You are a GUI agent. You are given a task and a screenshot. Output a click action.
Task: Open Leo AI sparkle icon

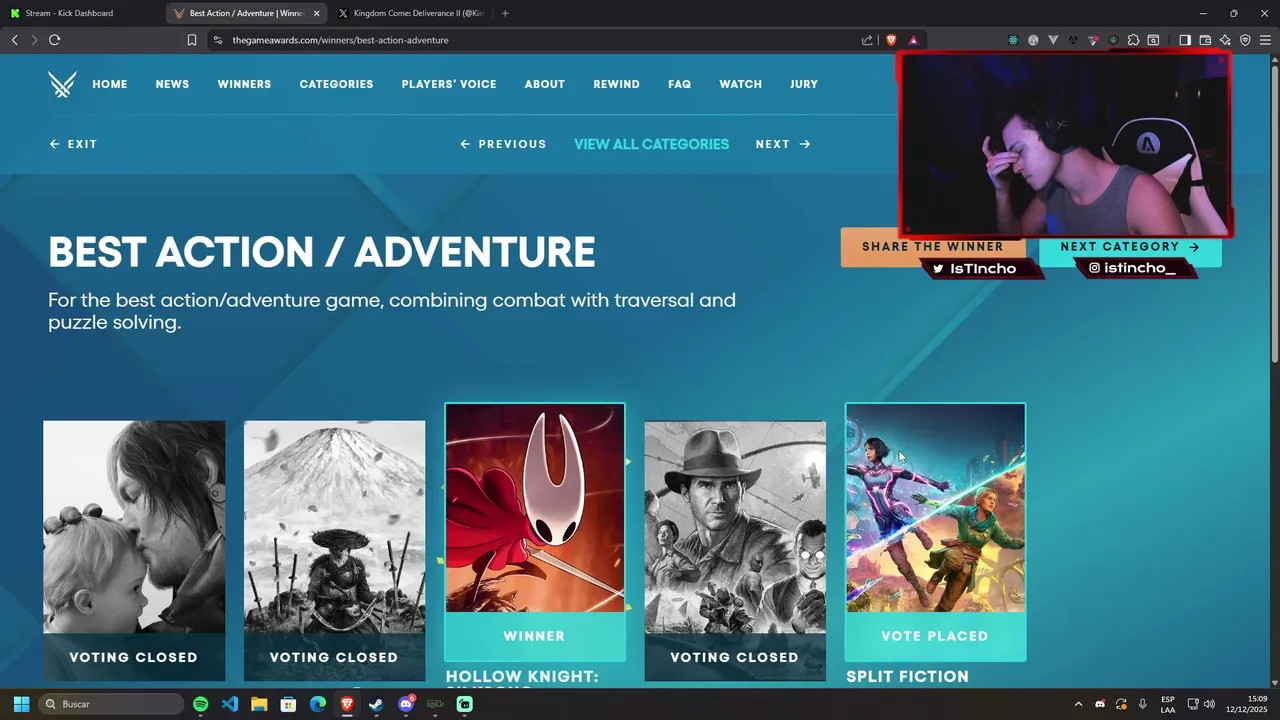tap(1225, 40)
